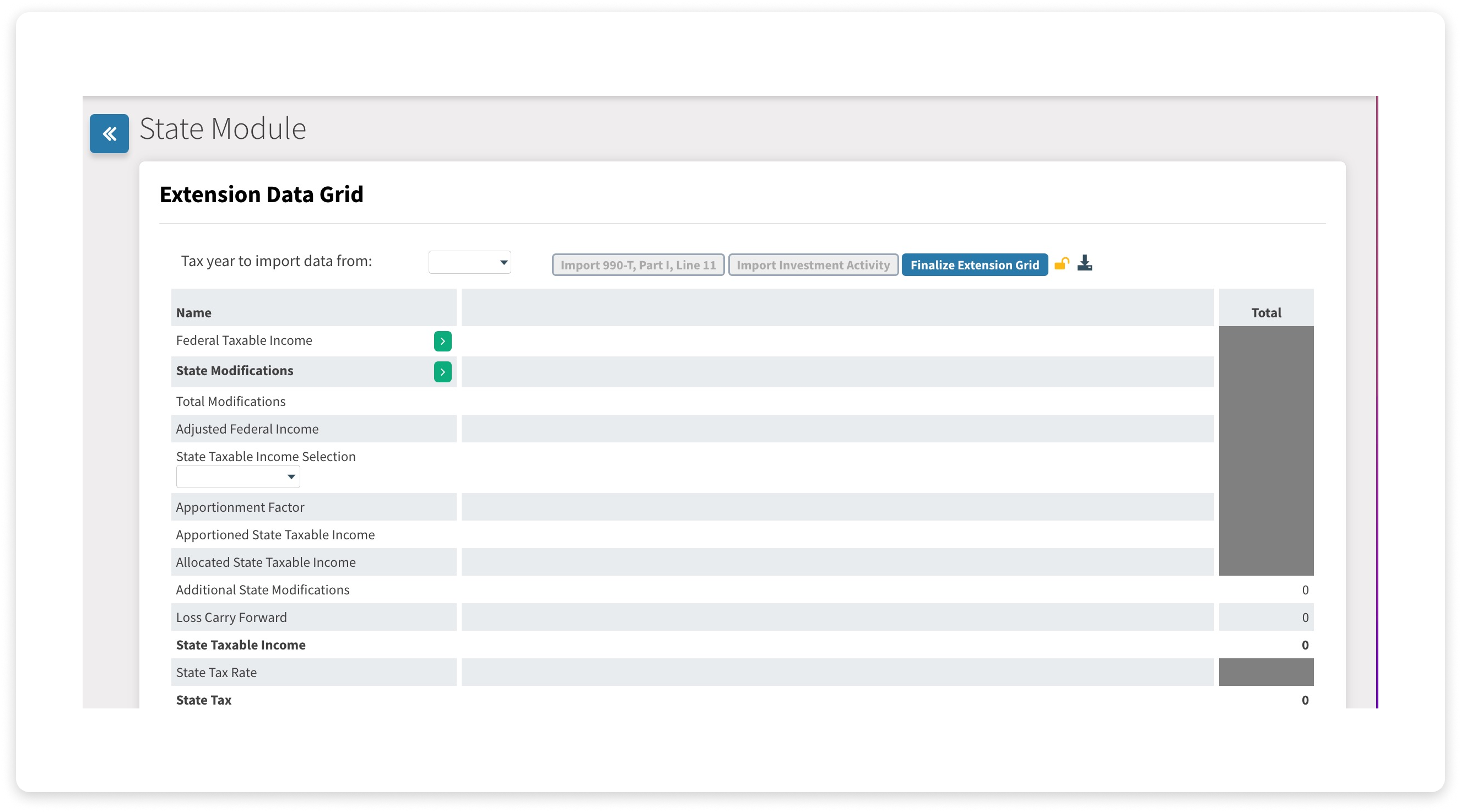
Task: Click the double-chevron back button
Action: click(x=109, y=134)
